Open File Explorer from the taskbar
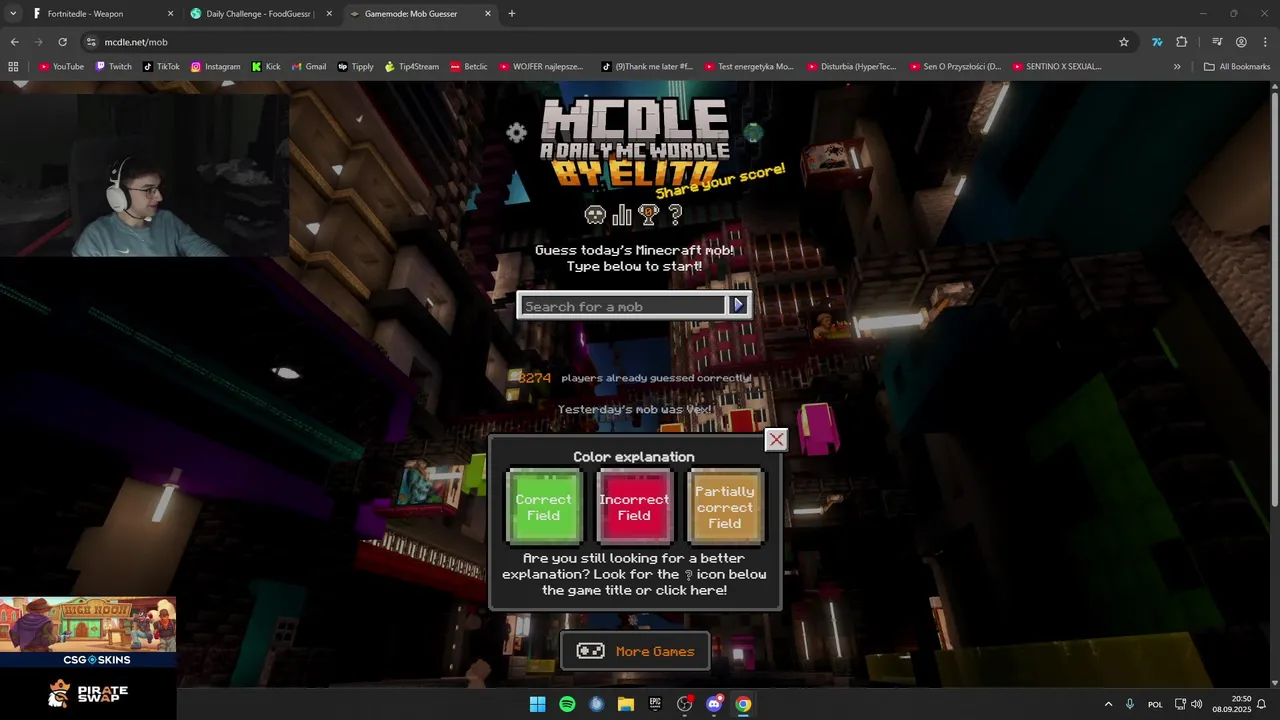Screen dimensions: 1280x720 click(626, 704)
